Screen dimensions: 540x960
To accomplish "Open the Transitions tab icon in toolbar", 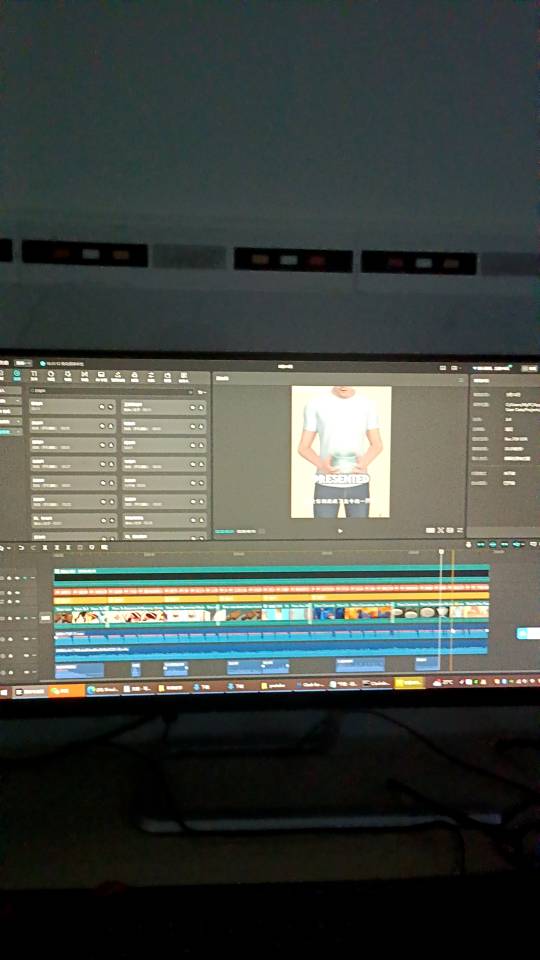I will (84, 377).
